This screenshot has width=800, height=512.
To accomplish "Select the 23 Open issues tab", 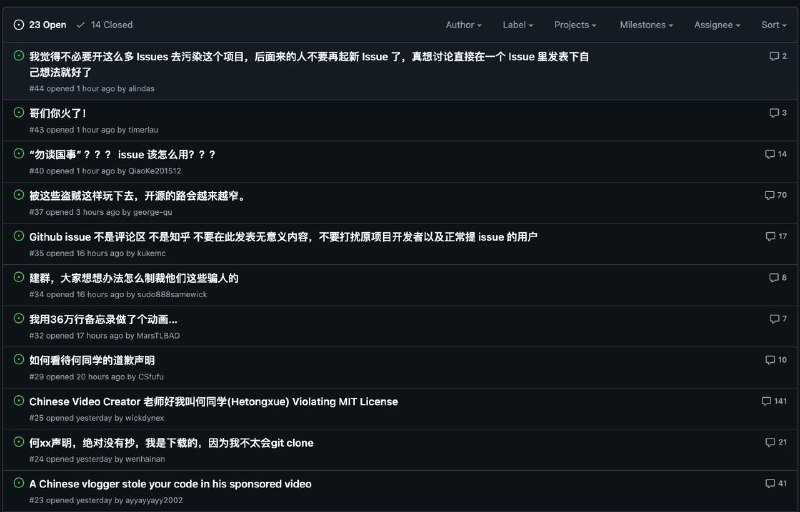I will [x=40, y=25].
